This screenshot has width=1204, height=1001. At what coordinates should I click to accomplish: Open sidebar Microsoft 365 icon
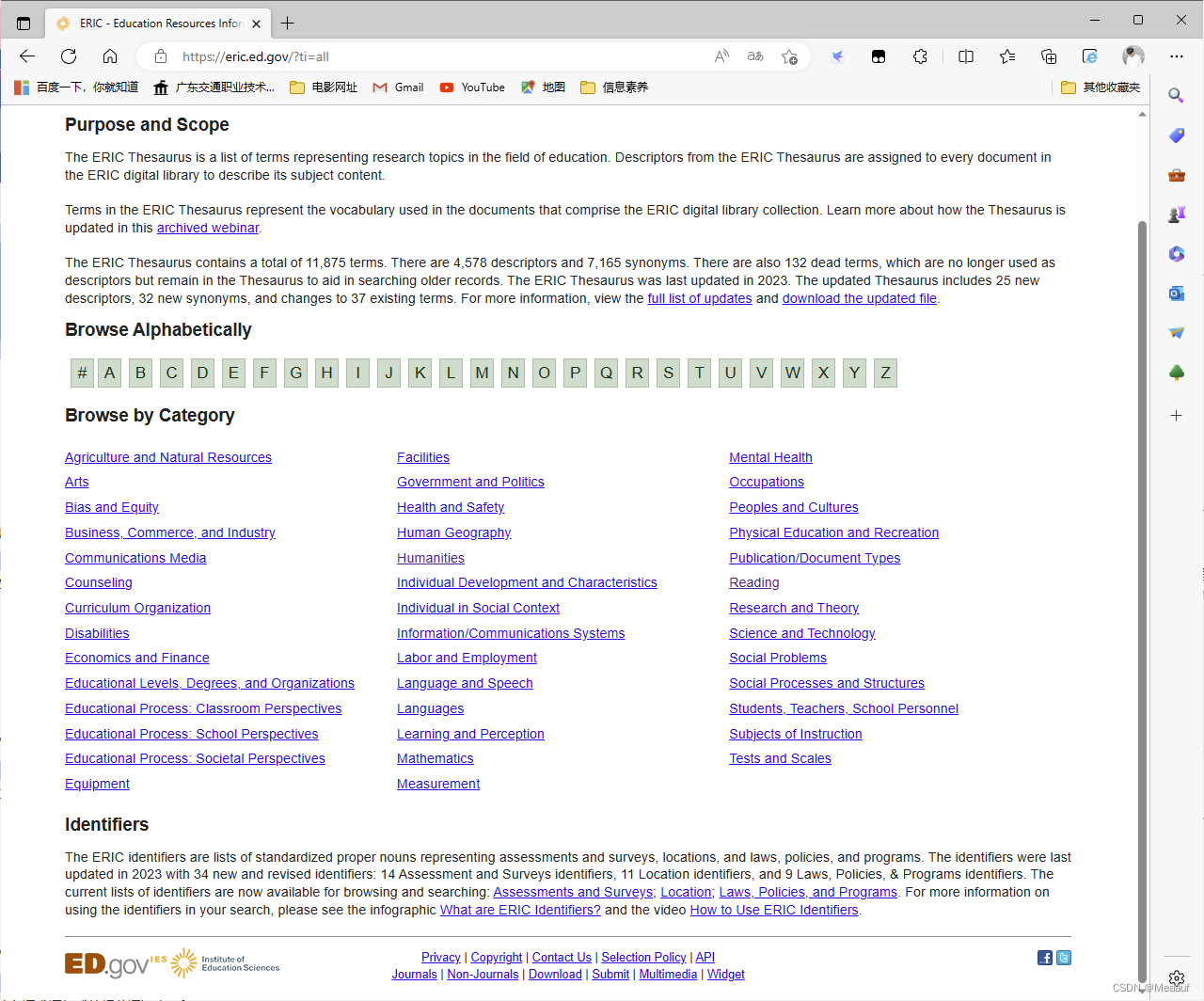[x=1176, y=254]
